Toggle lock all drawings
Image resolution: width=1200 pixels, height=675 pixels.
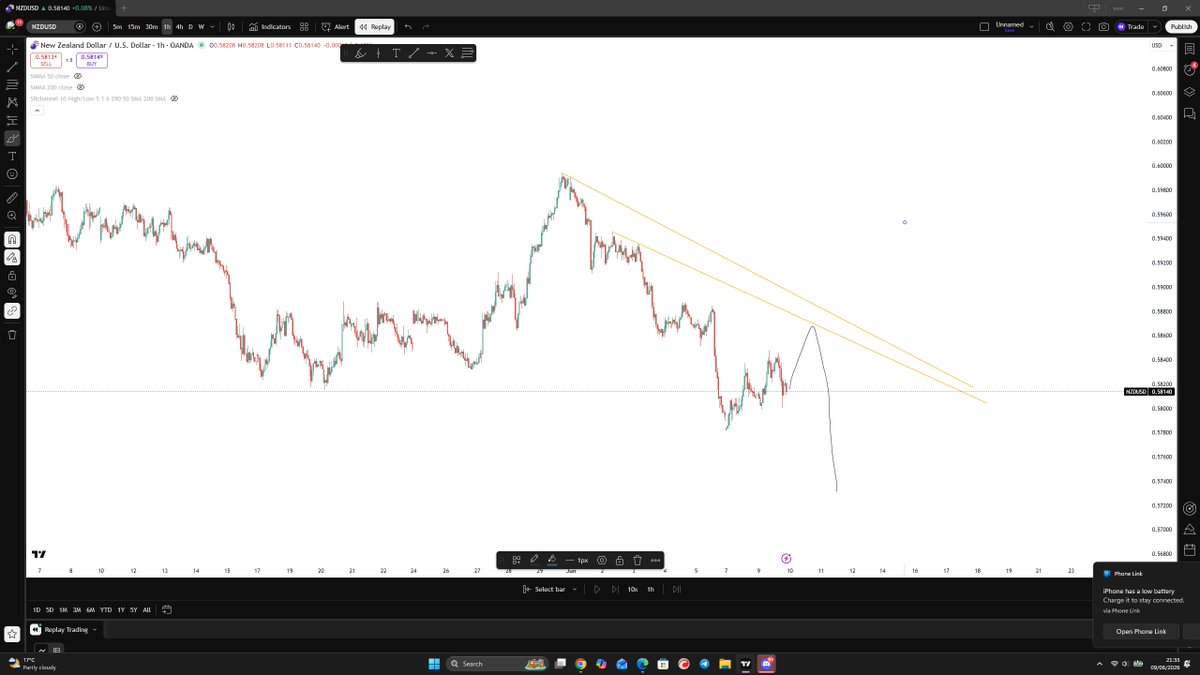(12, 275)
